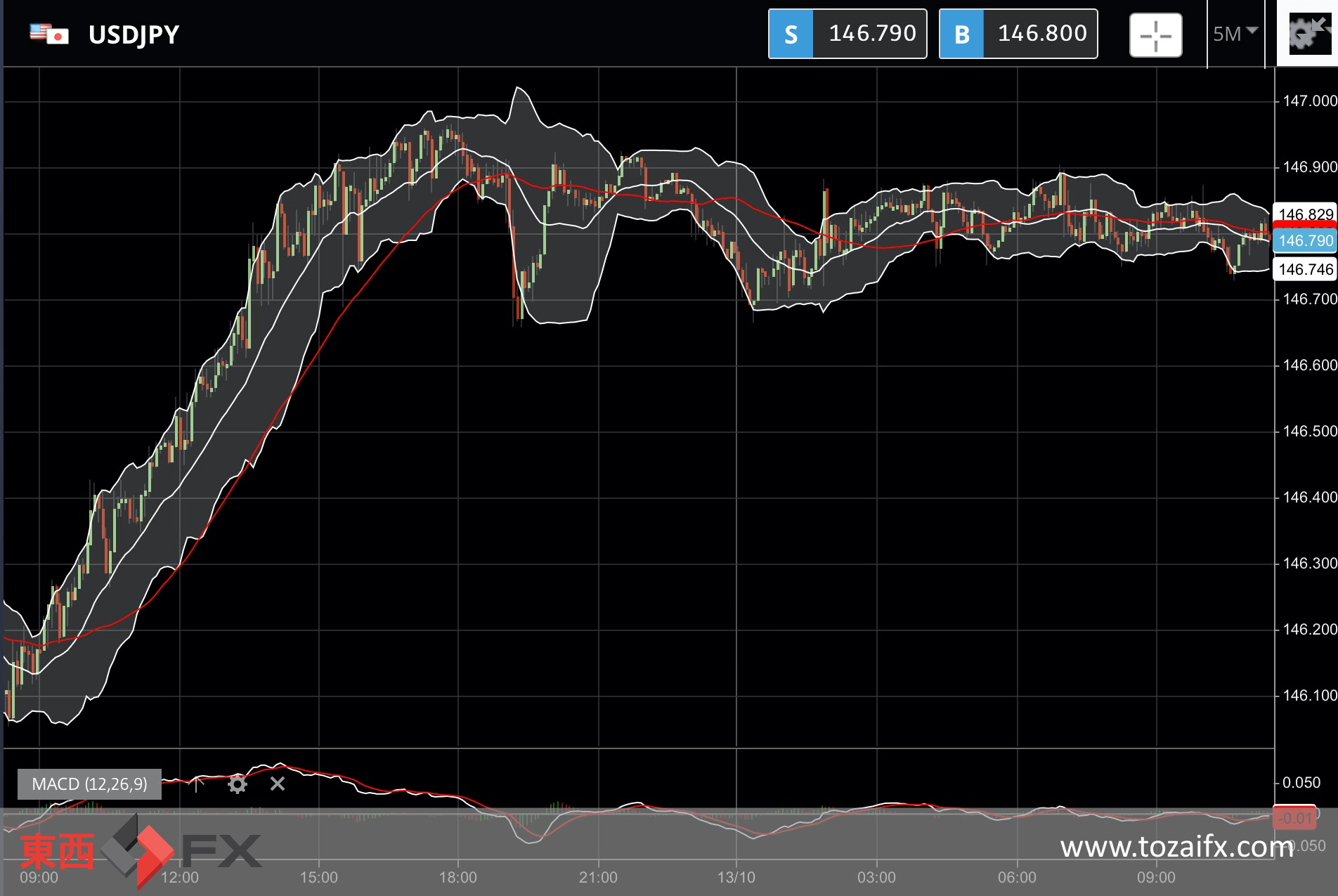Click the US-Japan flag pair icon

pos(49,34)
